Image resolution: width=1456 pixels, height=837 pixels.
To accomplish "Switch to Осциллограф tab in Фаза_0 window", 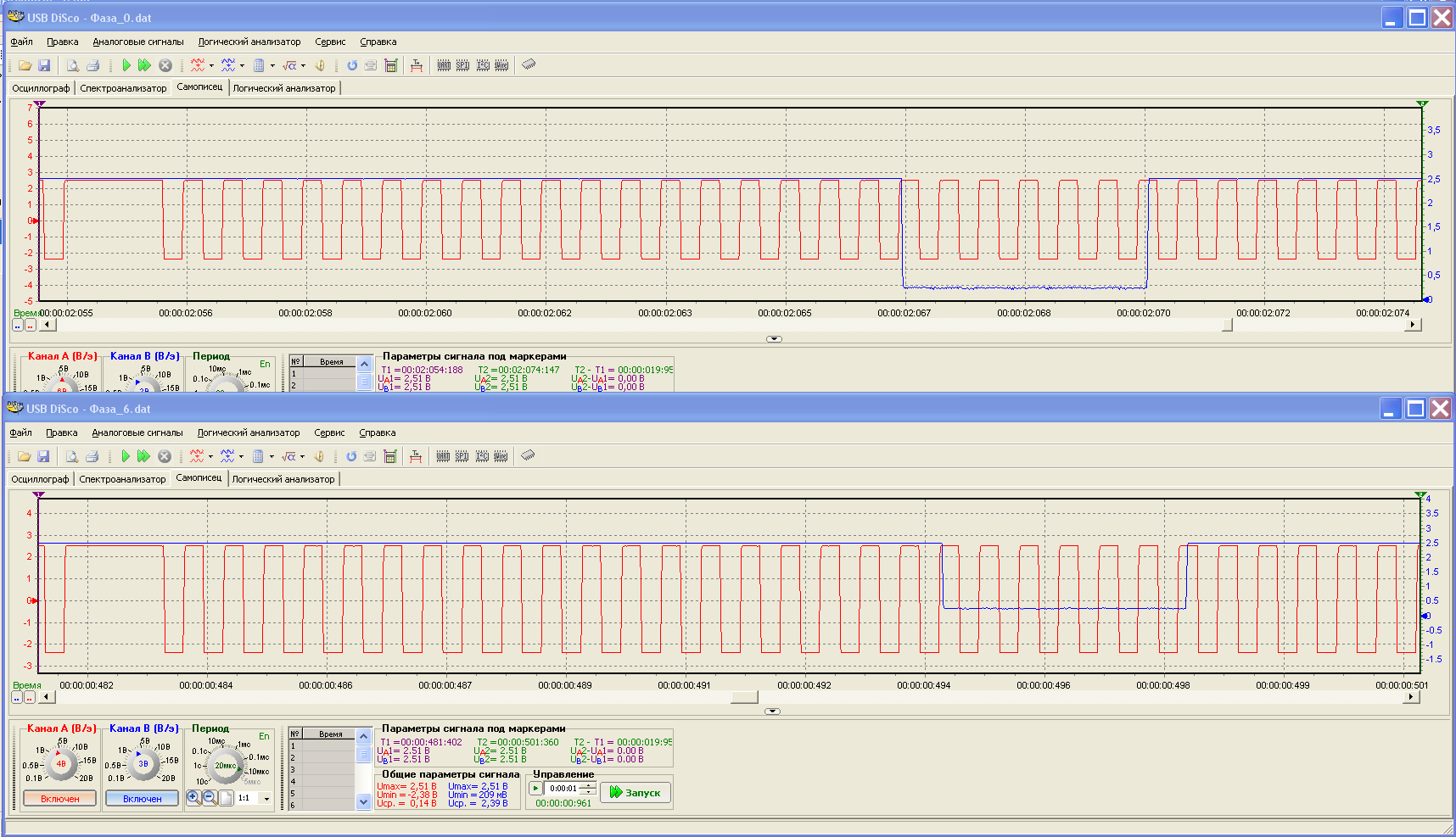I will tap(41, 88).
